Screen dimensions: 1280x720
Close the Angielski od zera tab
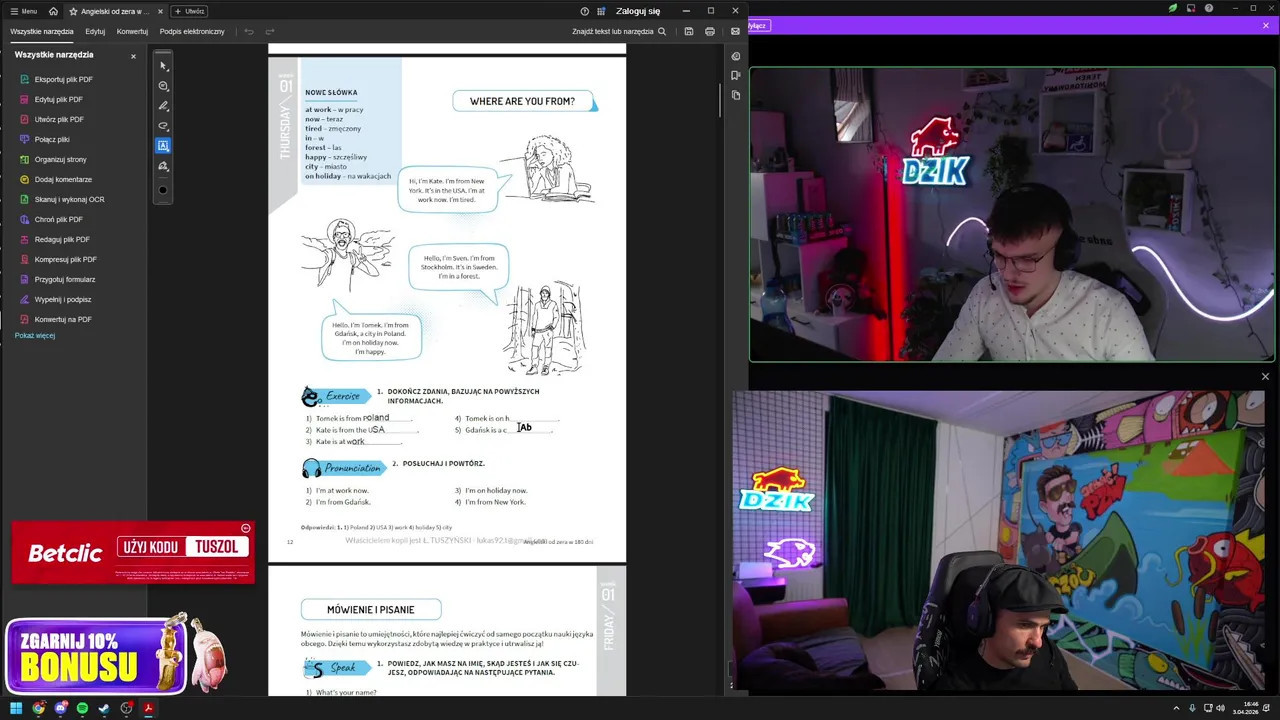point(160,11)
